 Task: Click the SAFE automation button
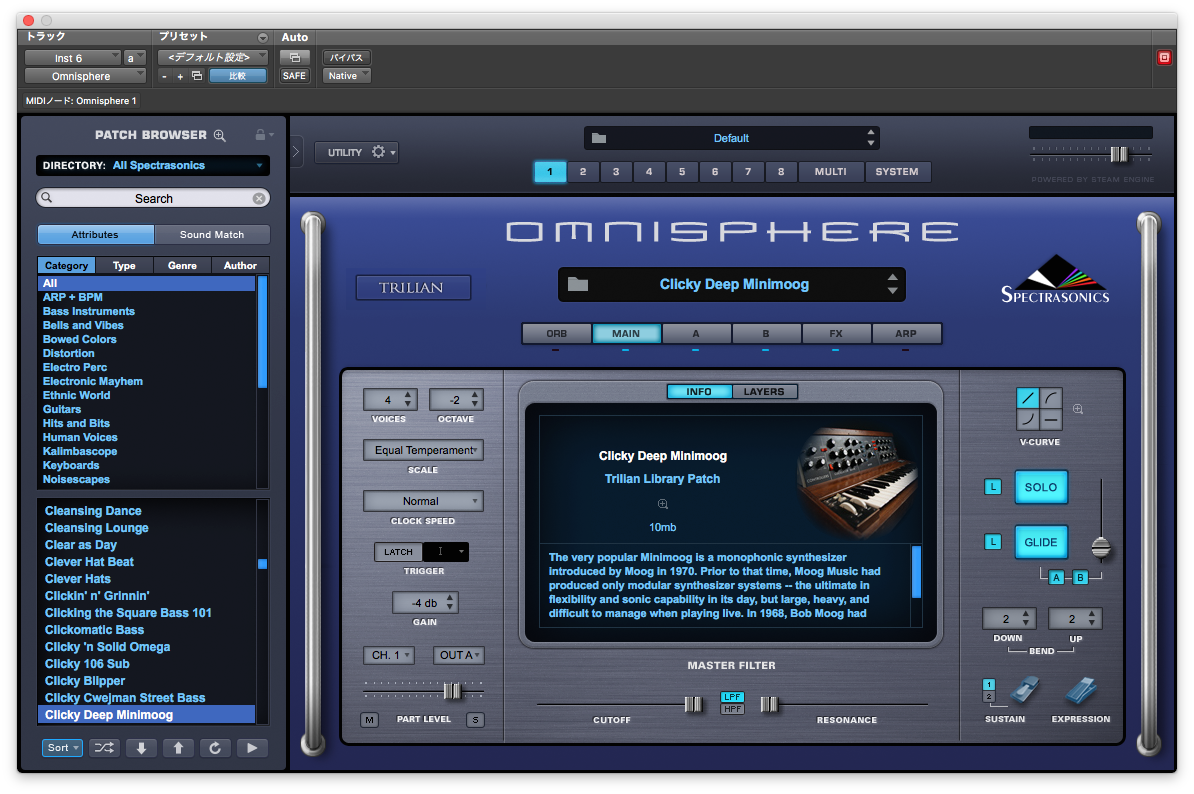point(295,75)
